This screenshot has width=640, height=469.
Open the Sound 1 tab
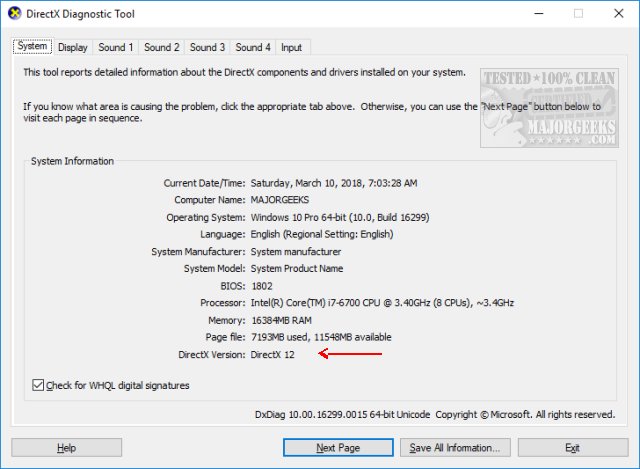[x=116, y=47]
